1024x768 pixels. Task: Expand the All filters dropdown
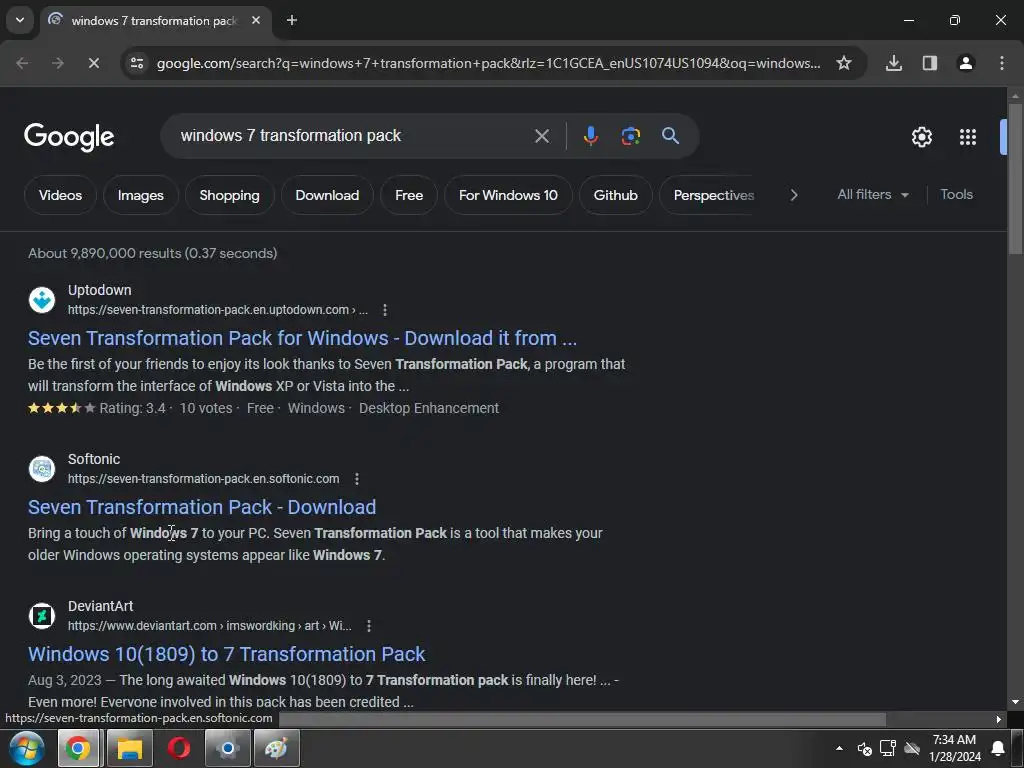click(x=872, y=195)
